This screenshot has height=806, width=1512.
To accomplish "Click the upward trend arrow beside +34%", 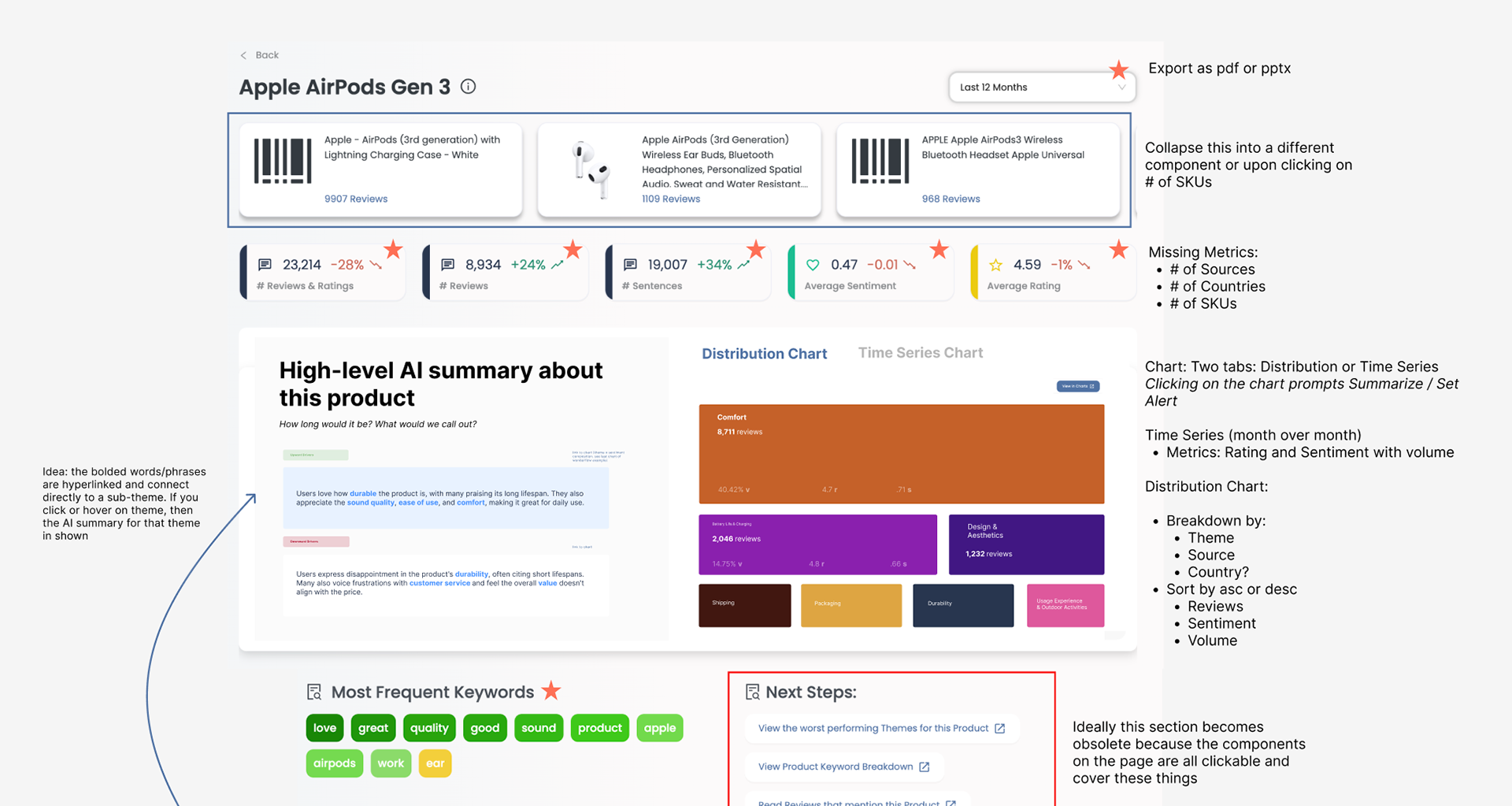I will click(743, 265).
